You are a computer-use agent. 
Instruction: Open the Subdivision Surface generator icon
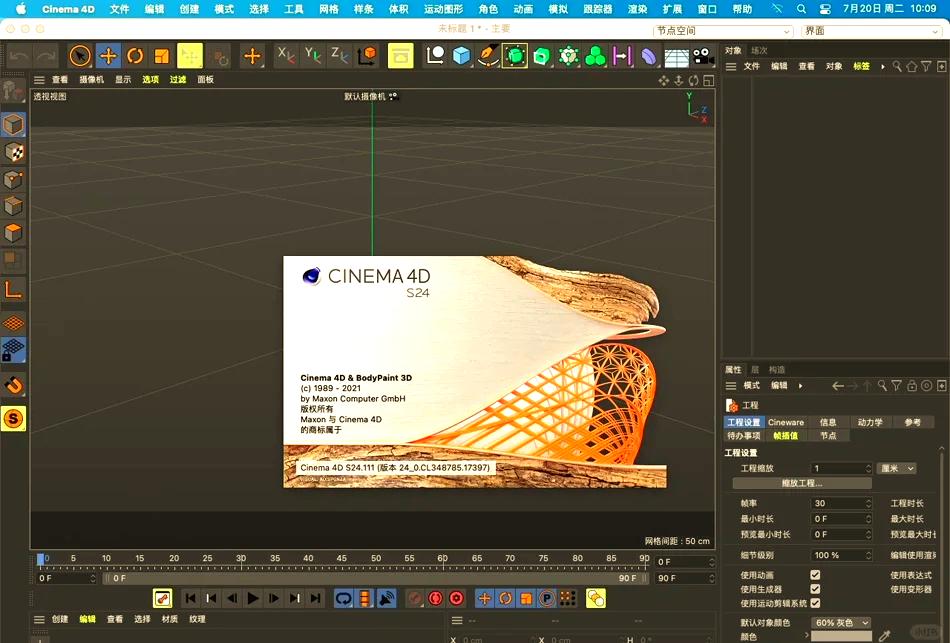click(x=514, y=56)
